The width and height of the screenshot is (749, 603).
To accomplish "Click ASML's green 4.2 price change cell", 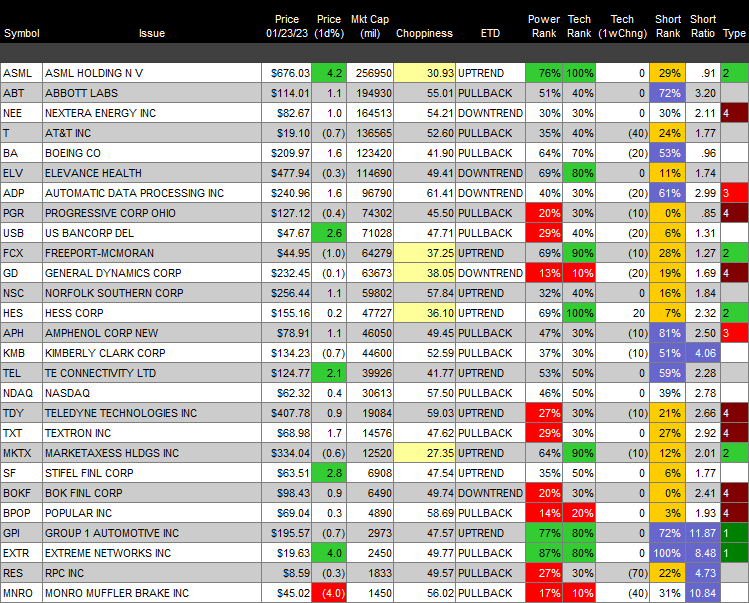I will pyautogui.click(x=329, y=73).
